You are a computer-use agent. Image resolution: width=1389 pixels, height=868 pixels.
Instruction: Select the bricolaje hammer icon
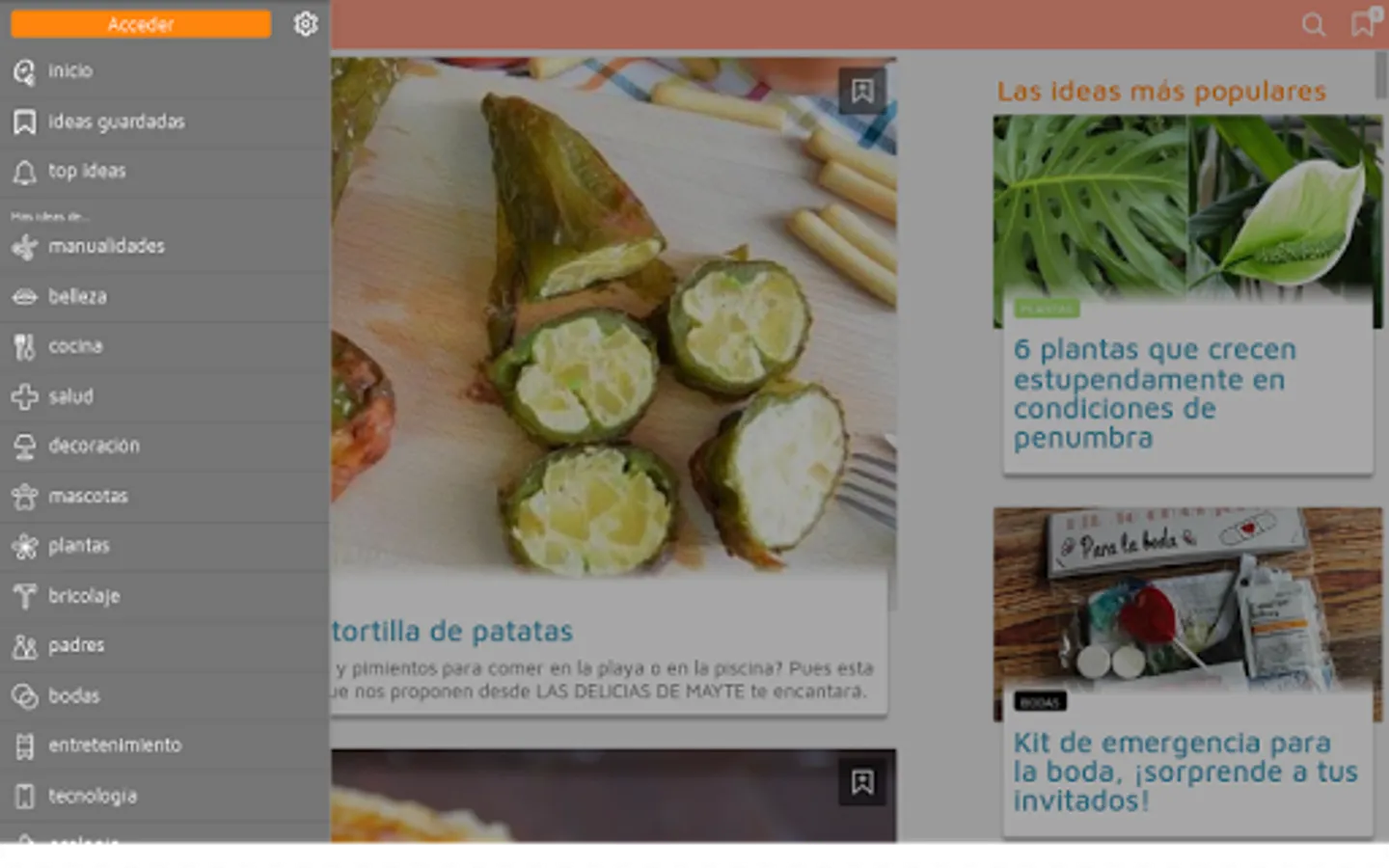point(24,596)
